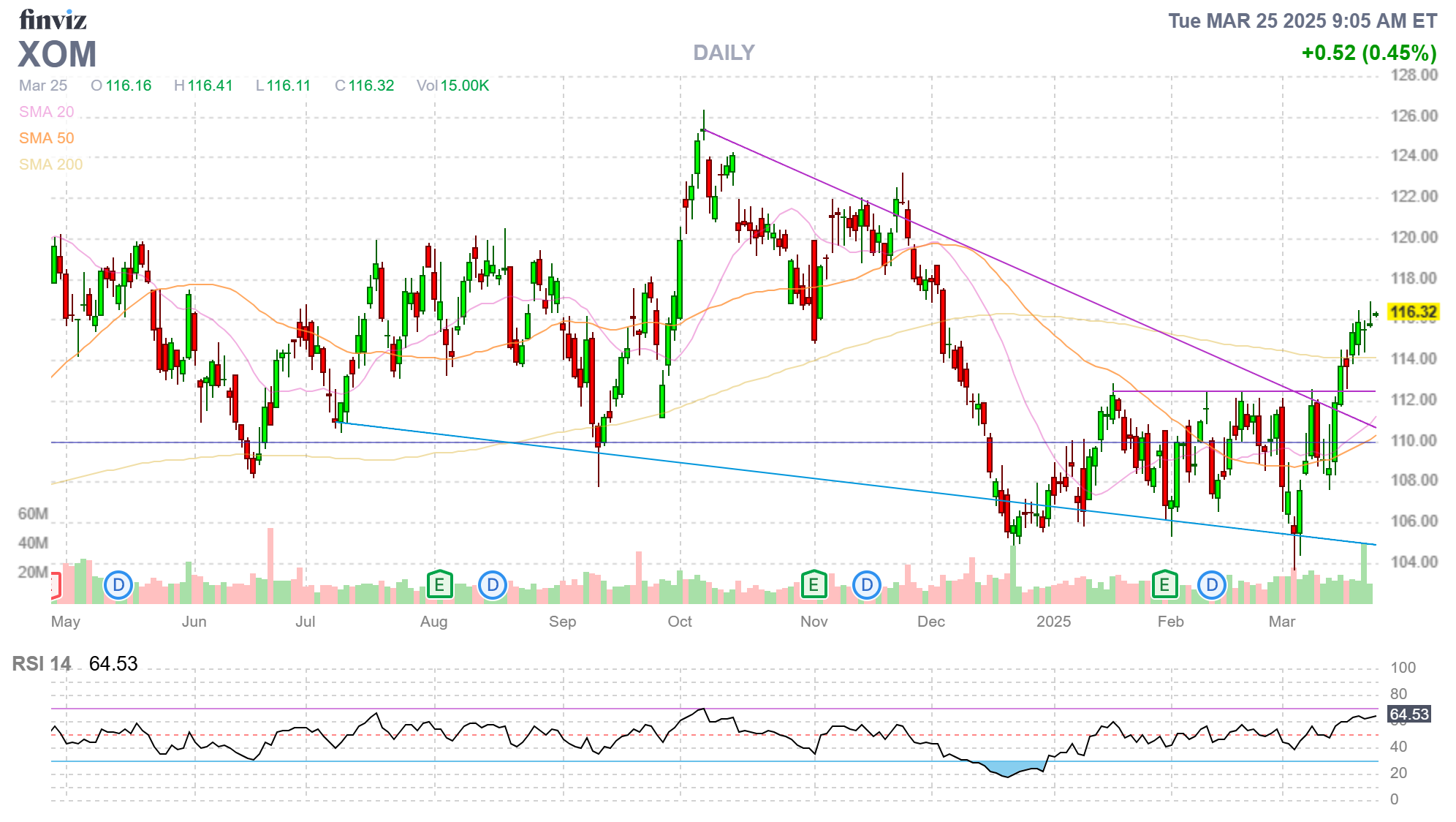Toggle the SMA 50 legend label
The image size is (1456, 822).
pos(46,138)
